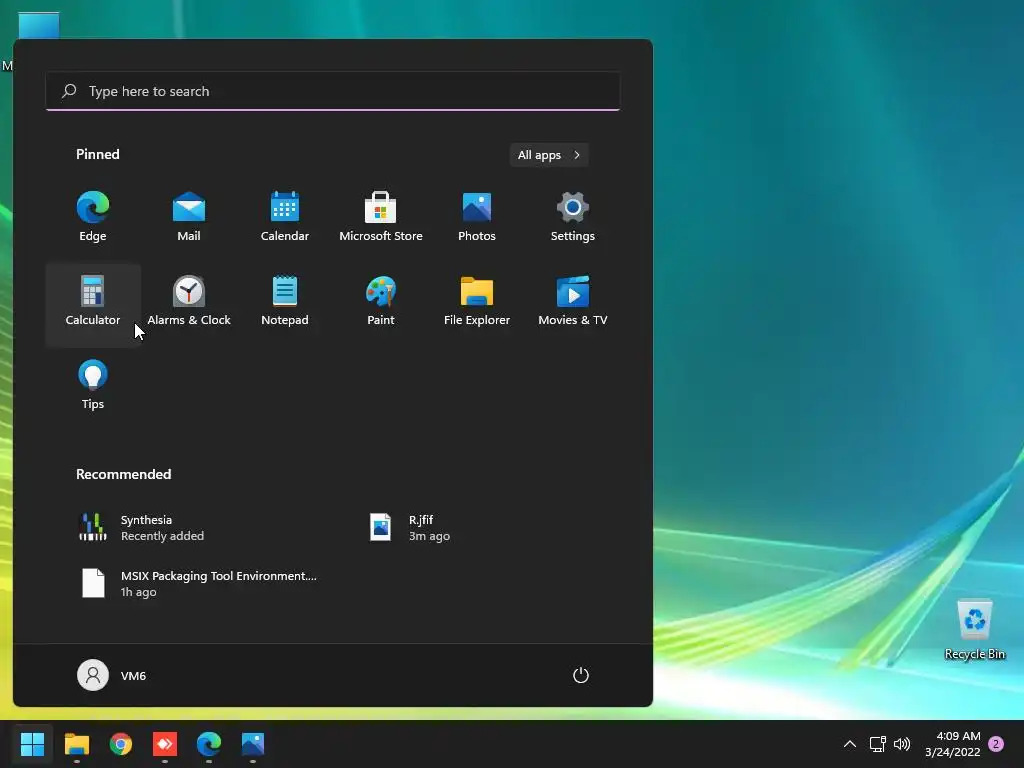1024x768 pixels.
Task: Open Settings from pinned apps
Action: point(573,217)
